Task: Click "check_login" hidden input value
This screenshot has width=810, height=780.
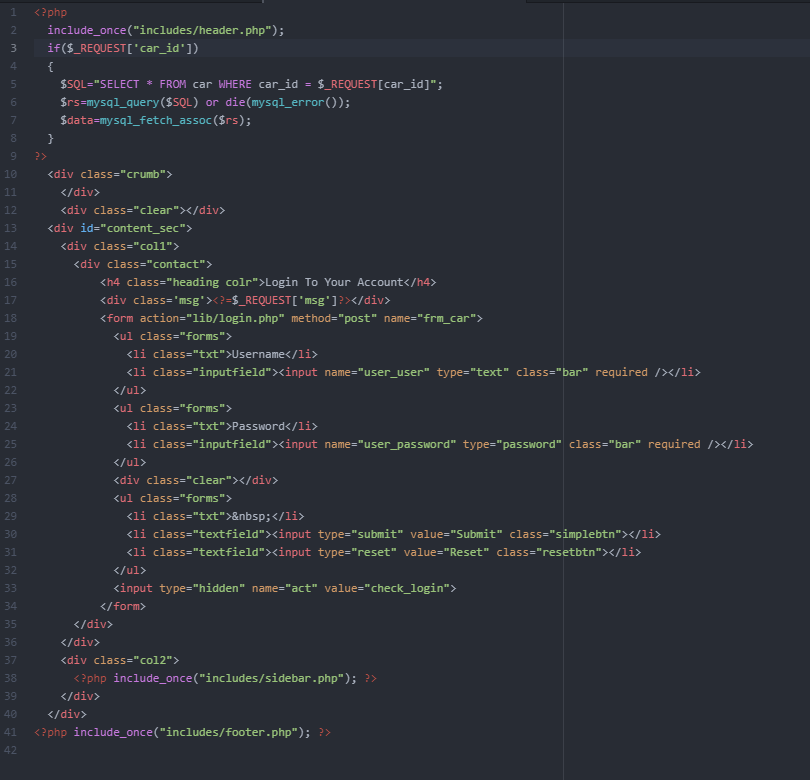Action: pyautogui.click(x=407, y=588)
